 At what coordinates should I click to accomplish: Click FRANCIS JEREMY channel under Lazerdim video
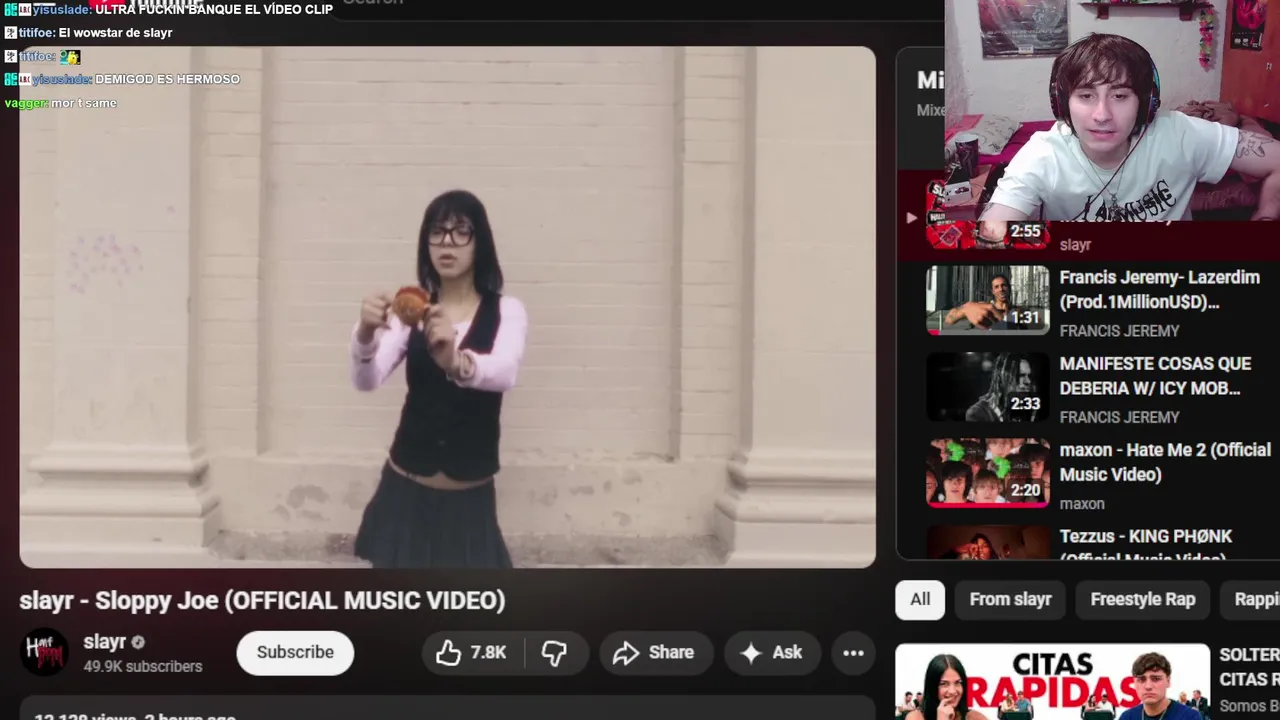(1120, 331)
